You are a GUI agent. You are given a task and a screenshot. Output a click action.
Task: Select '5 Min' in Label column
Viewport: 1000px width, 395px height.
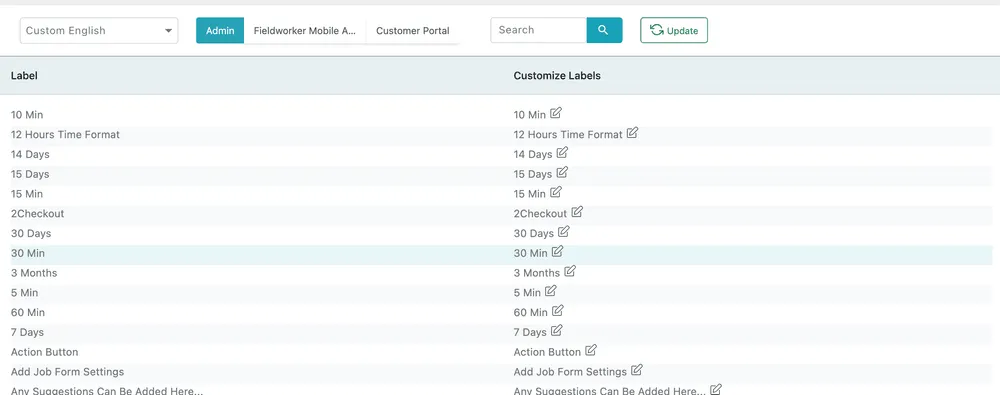24,293
